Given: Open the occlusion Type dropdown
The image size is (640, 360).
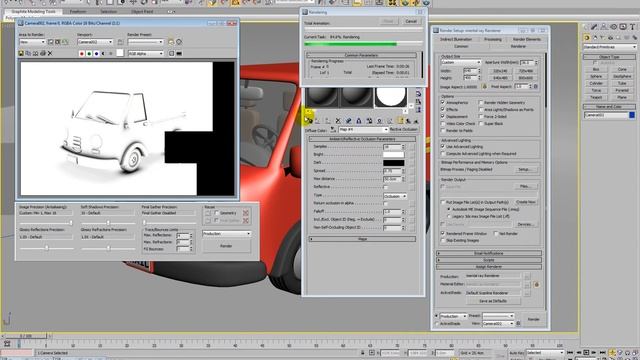Looking at the screenshot, I should tap(395, 196).
